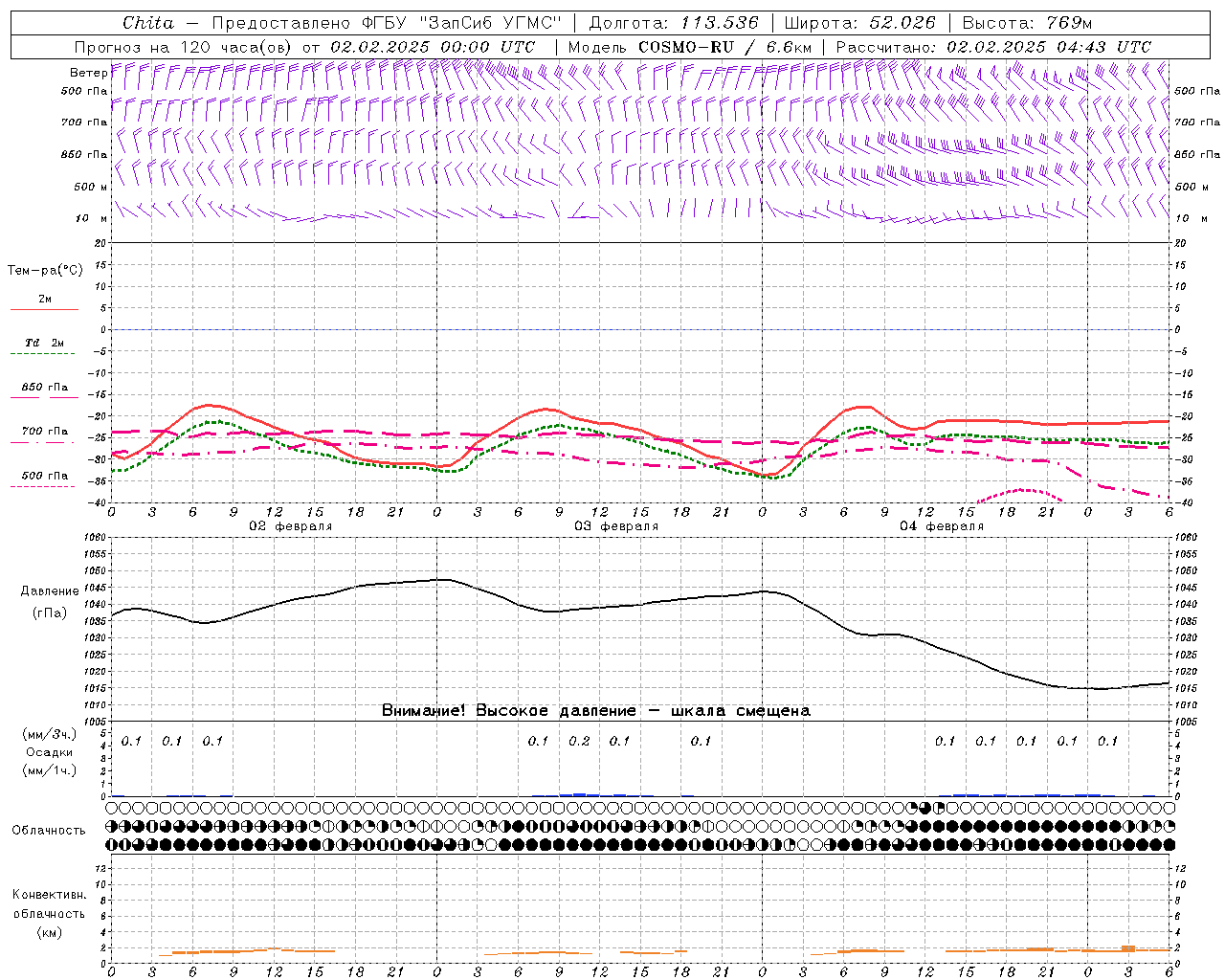1225x980 pixels.
Task: Click the 0.2 precipitation value
Action: (x=579, y=741)
